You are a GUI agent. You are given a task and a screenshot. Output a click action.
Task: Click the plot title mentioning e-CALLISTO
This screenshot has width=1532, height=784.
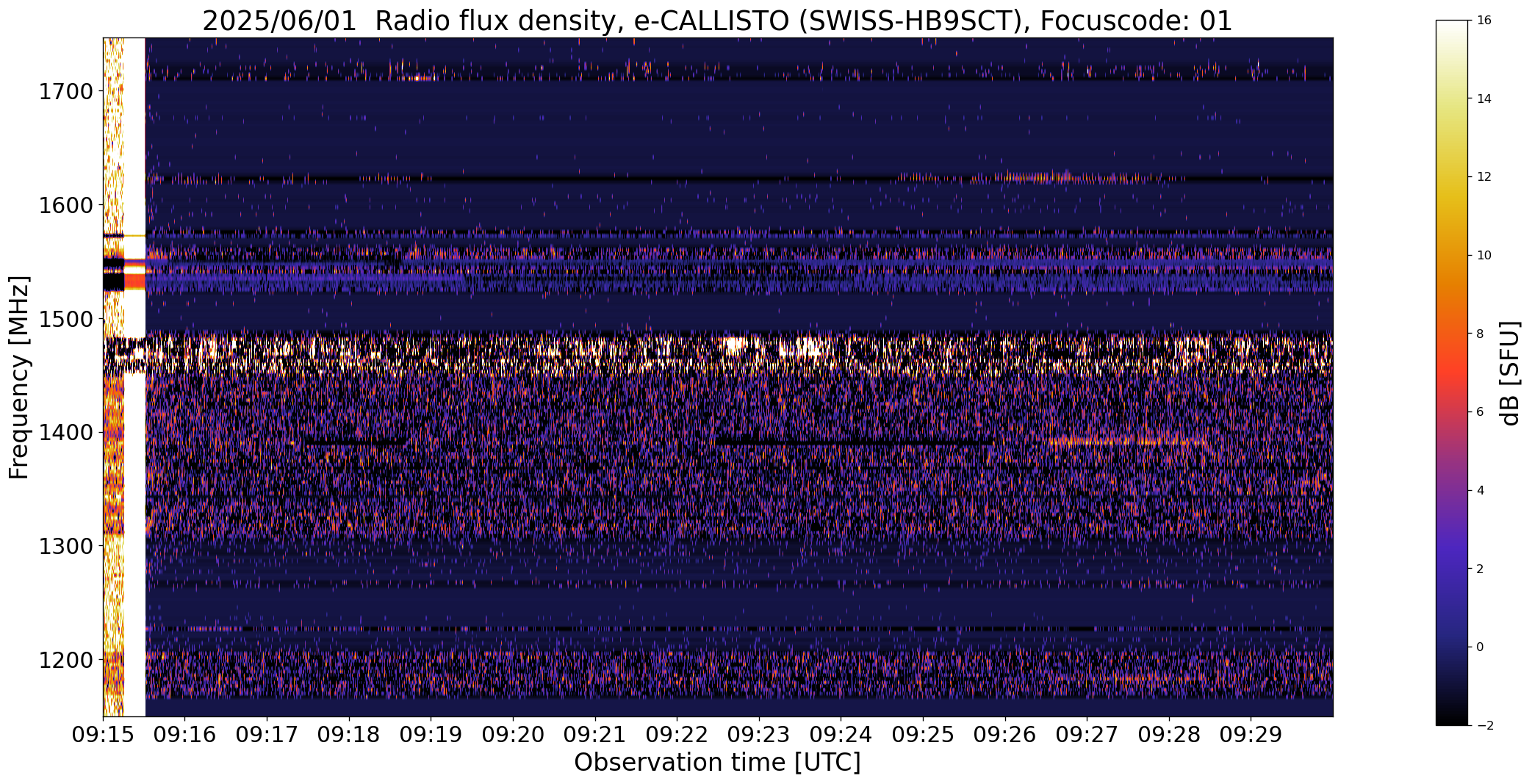[x=717, y=21]
